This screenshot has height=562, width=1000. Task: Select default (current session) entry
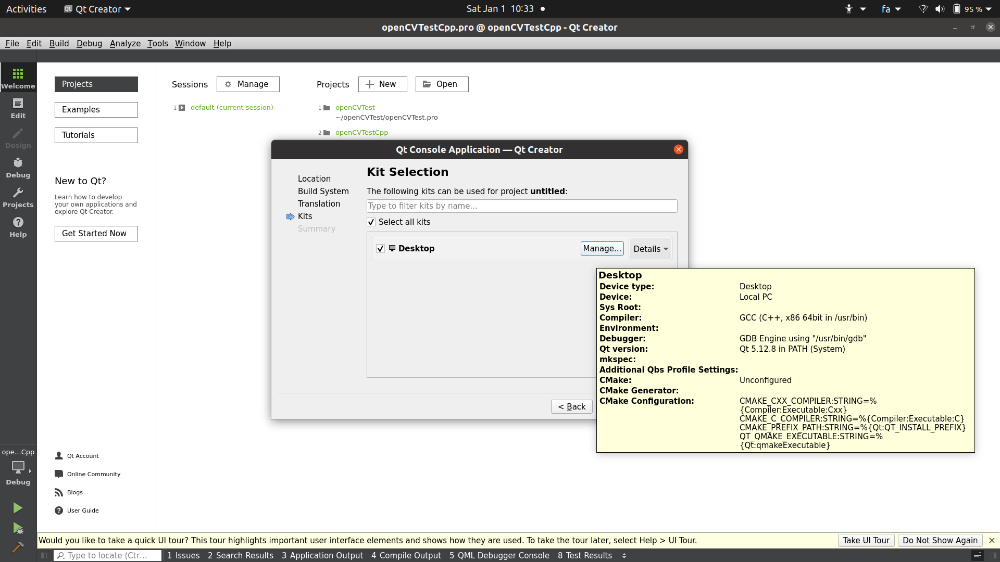232,108
